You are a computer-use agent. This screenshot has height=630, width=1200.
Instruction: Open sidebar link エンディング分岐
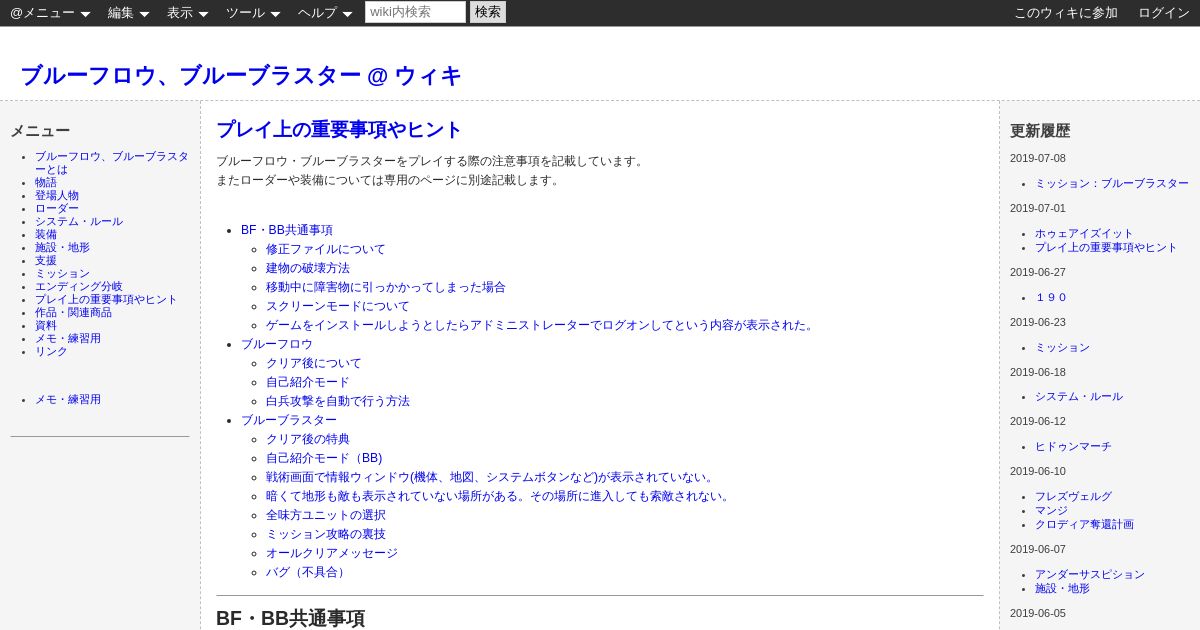pos(79,287)
